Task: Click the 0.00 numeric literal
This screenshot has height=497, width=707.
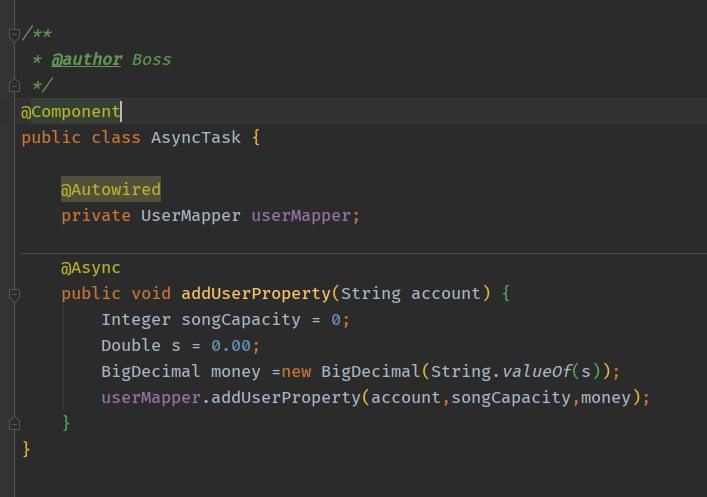Action: pos(231,346)
